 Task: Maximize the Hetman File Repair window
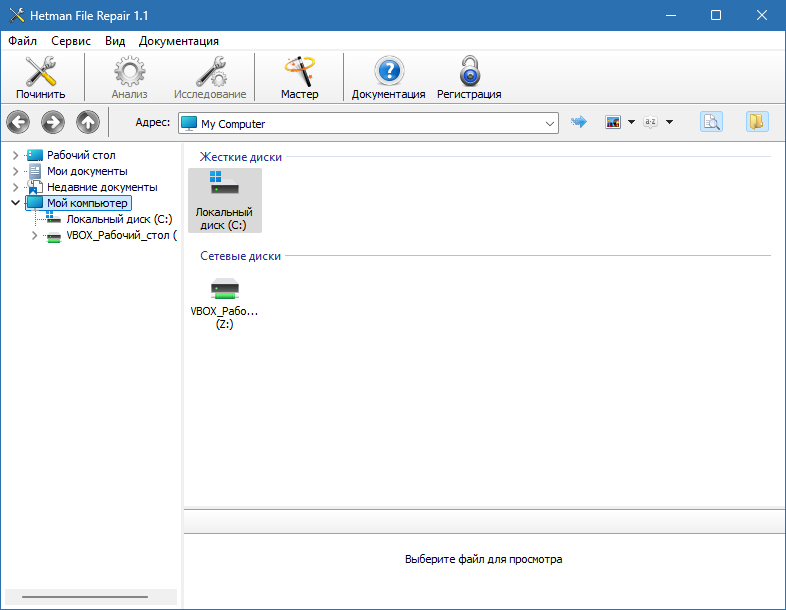(716, 16)
